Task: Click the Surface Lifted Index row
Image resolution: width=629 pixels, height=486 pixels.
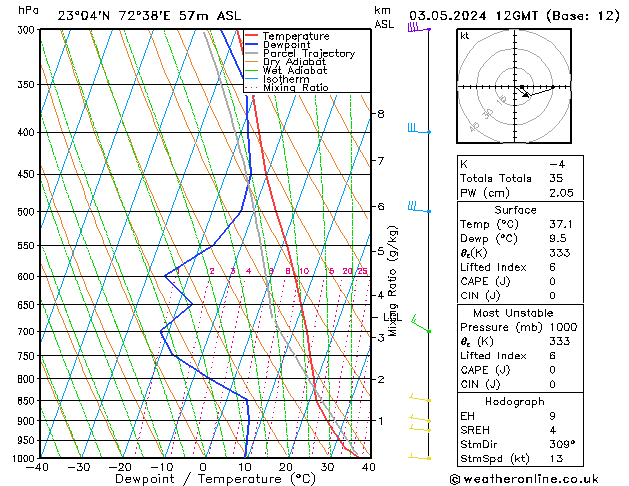Action: click(520, 267)
